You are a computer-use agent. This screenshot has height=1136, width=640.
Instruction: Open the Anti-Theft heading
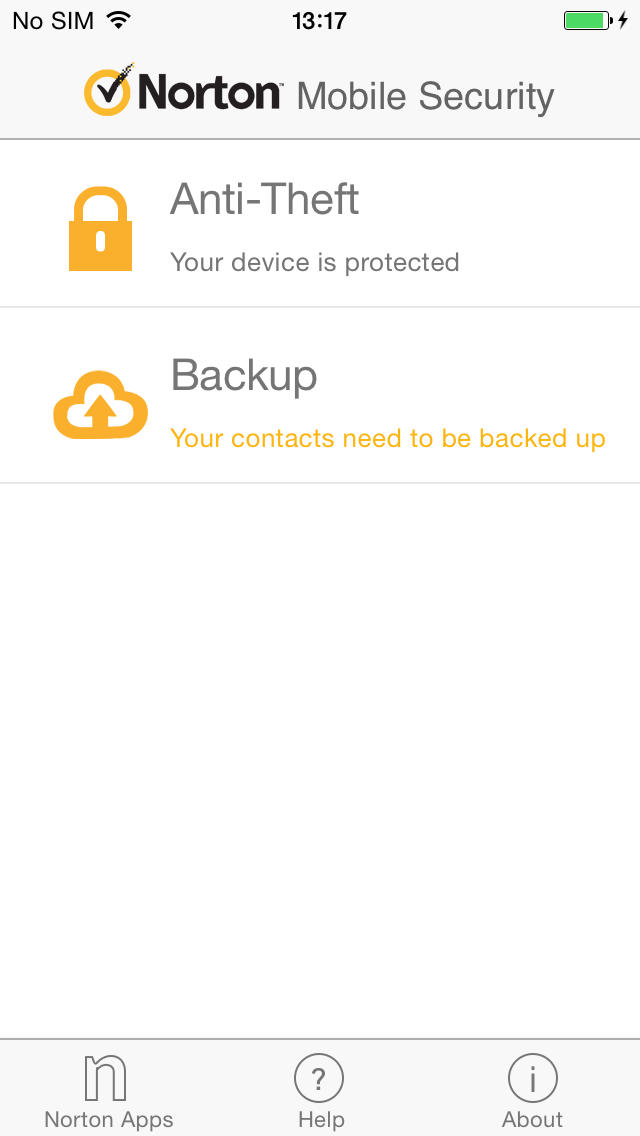265,199
